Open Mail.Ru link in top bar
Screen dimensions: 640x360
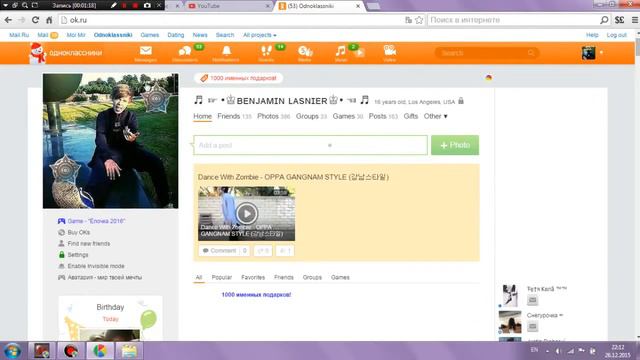pyautogui.click(x=19, y=35)
